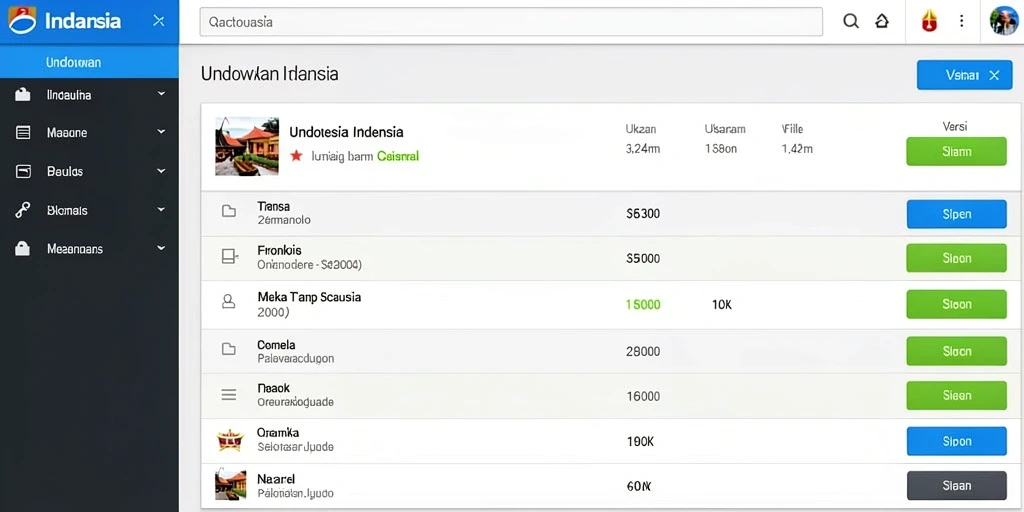Click the folder icon beside Tansa
Image resolution: width=1024 pixels, height=512 pixels.
coord(229,211)
